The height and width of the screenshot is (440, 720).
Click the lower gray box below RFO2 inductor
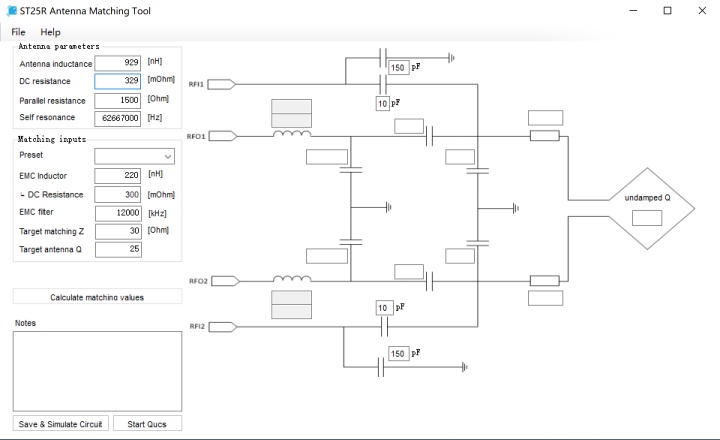coord(292,311)
